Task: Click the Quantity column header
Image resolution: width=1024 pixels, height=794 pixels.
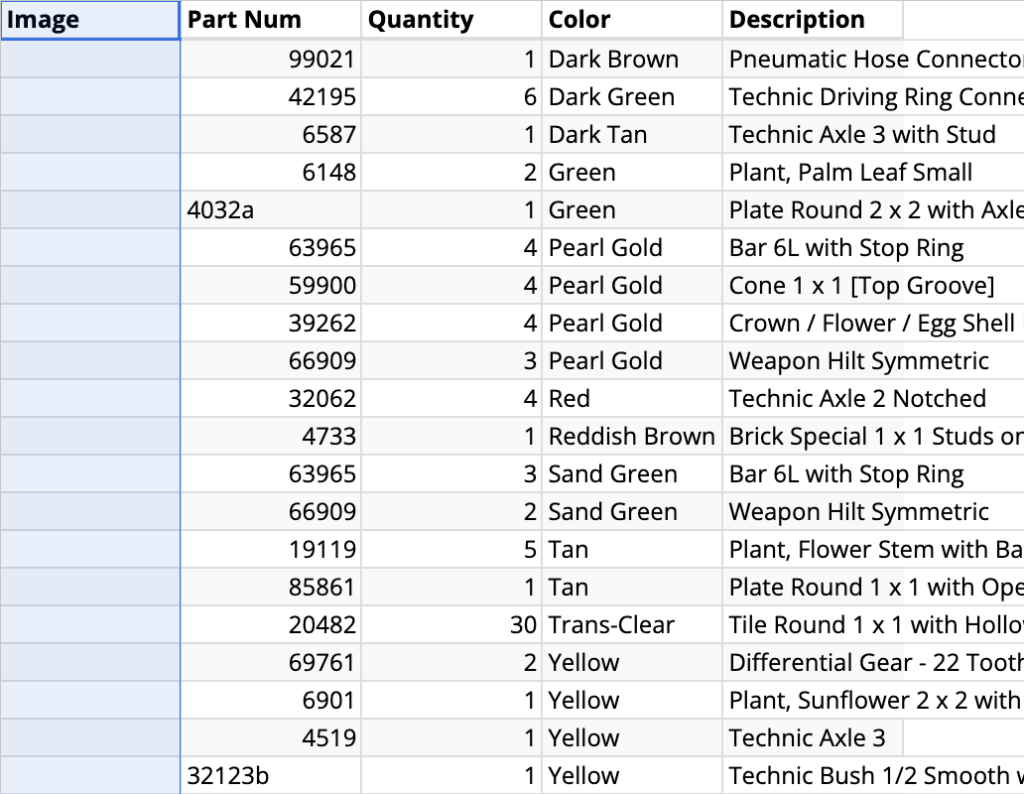Action: (x=451, y=20)
